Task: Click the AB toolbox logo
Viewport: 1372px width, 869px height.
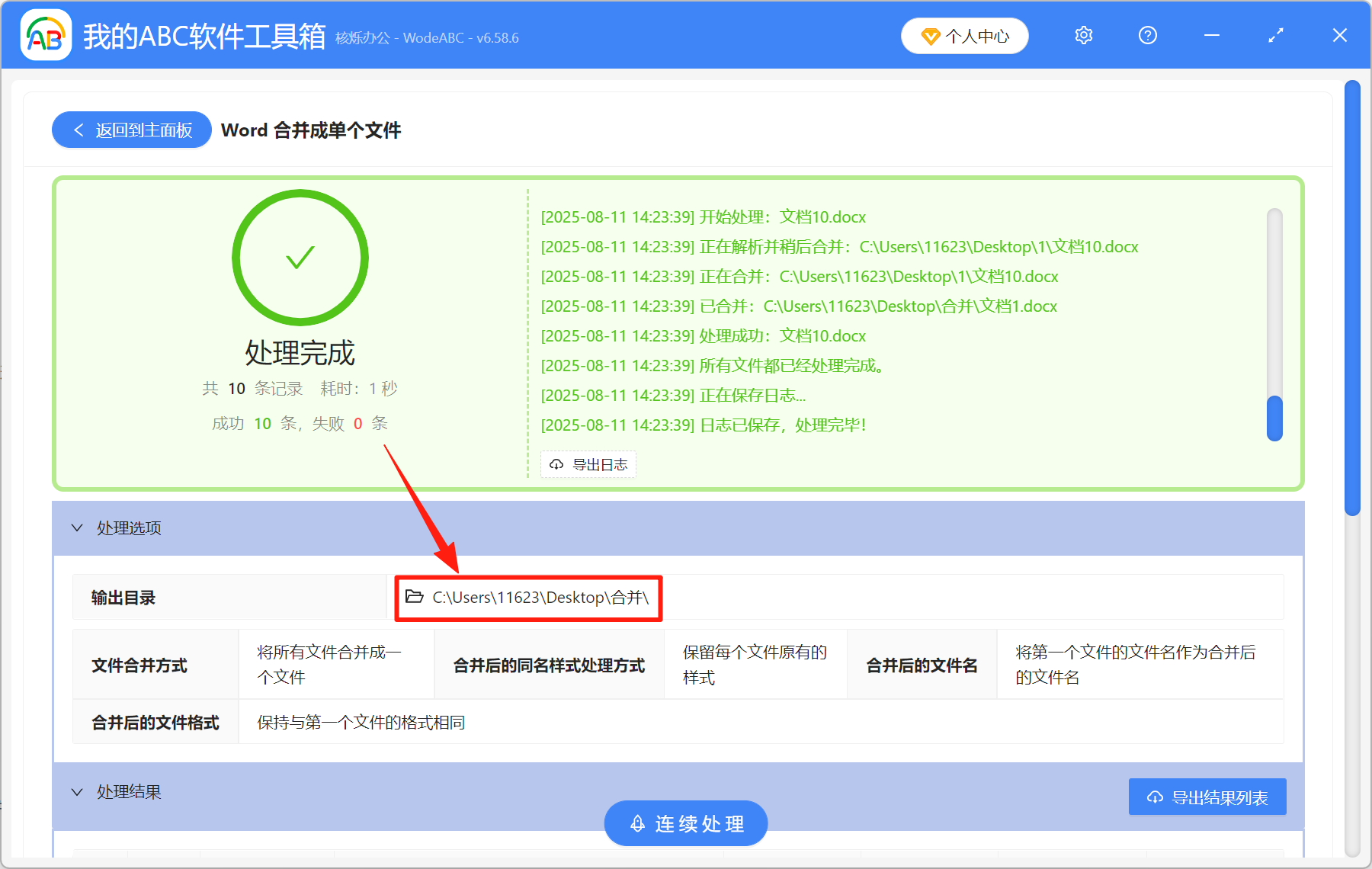Action: (46, 35)
